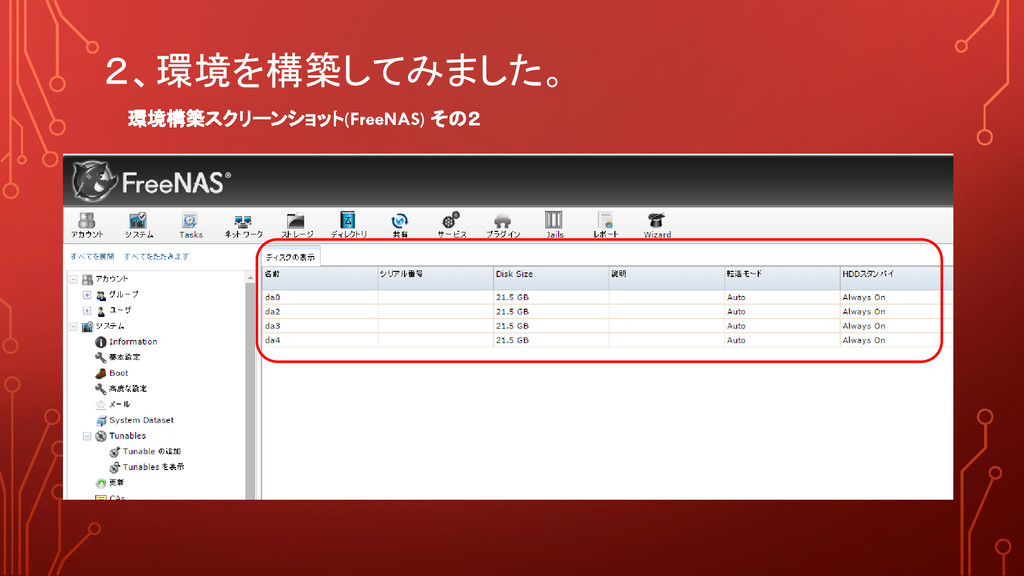Click the tree panel vertical scrollbar
The width and height of the screenshot is (1024, 576).
click(x=250, y=392)
